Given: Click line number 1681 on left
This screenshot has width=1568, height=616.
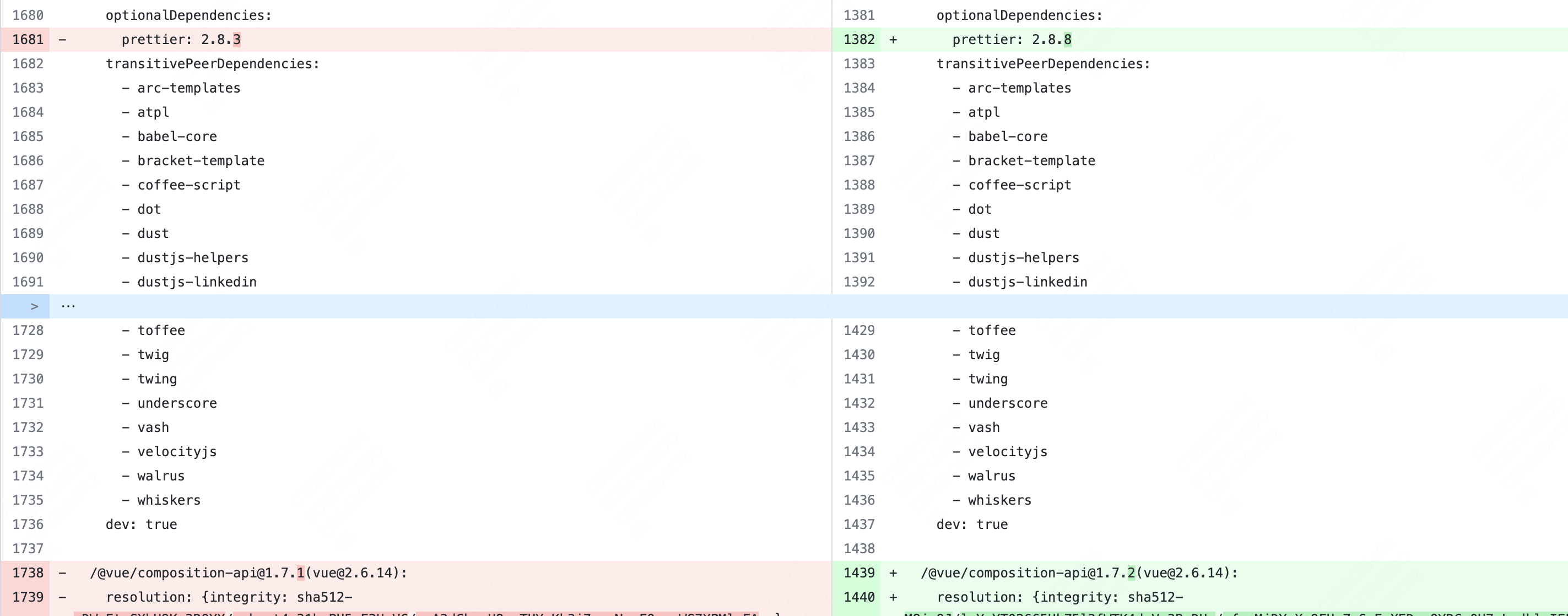Looking at the screenshot, I should 28,40.
